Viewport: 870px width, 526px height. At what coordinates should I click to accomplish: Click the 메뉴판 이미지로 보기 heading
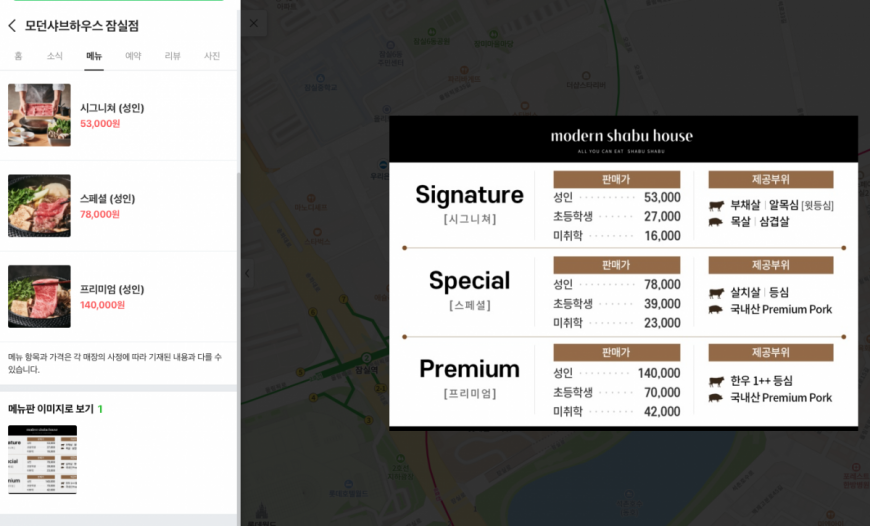(50, 409)
